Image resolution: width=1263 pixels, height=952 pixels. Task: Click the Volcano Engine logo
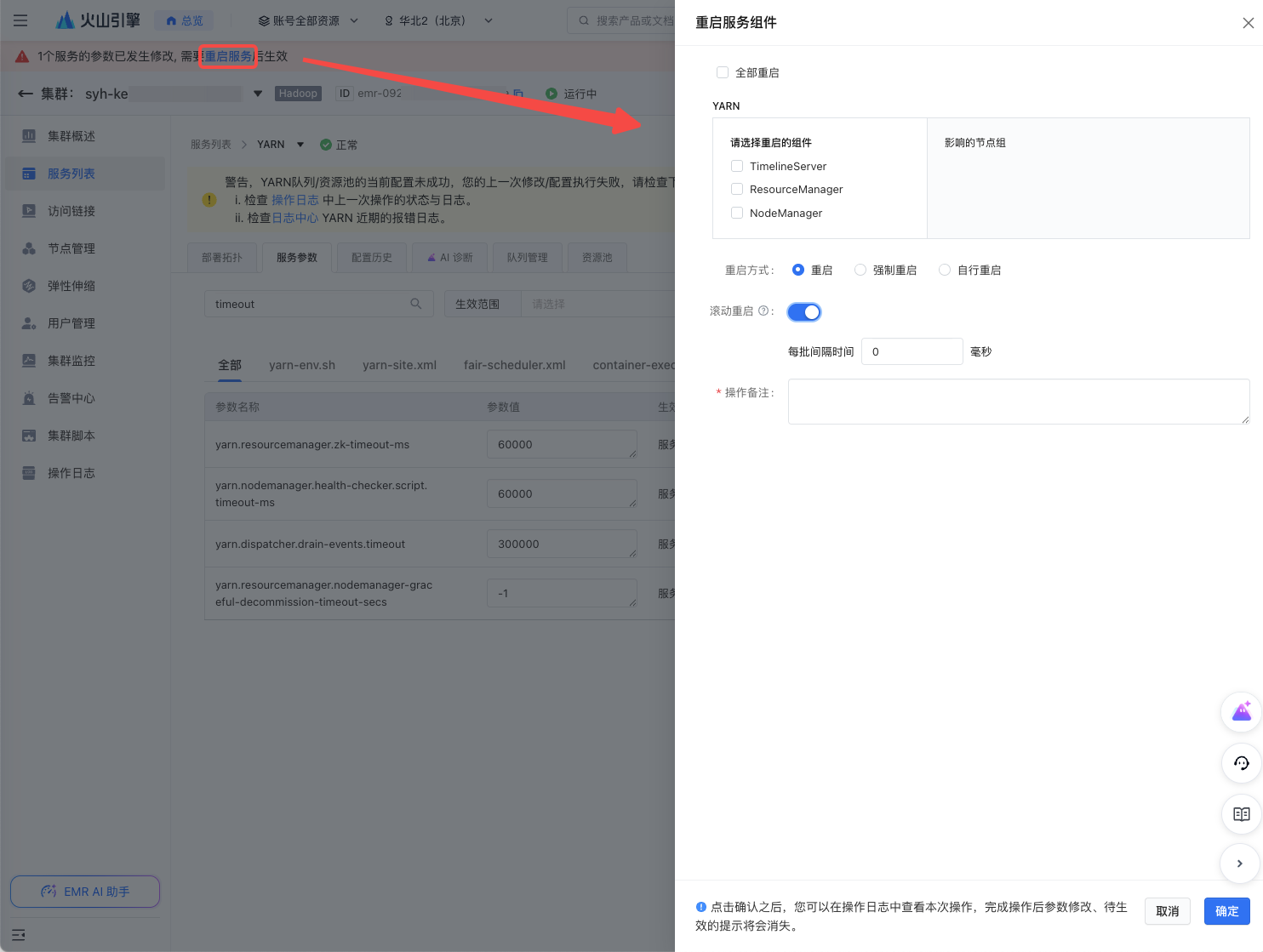click(98, 20)
